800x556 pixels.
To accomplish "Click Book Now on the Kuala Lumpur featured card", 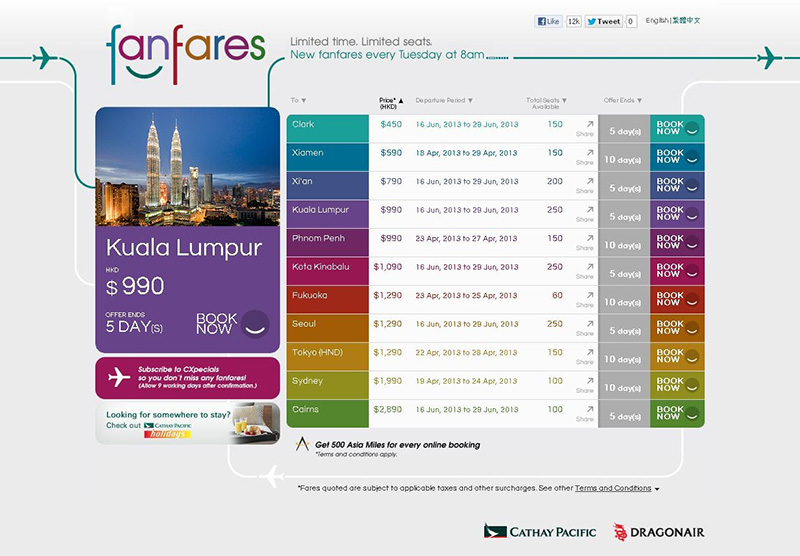I will tap(233, 324).
